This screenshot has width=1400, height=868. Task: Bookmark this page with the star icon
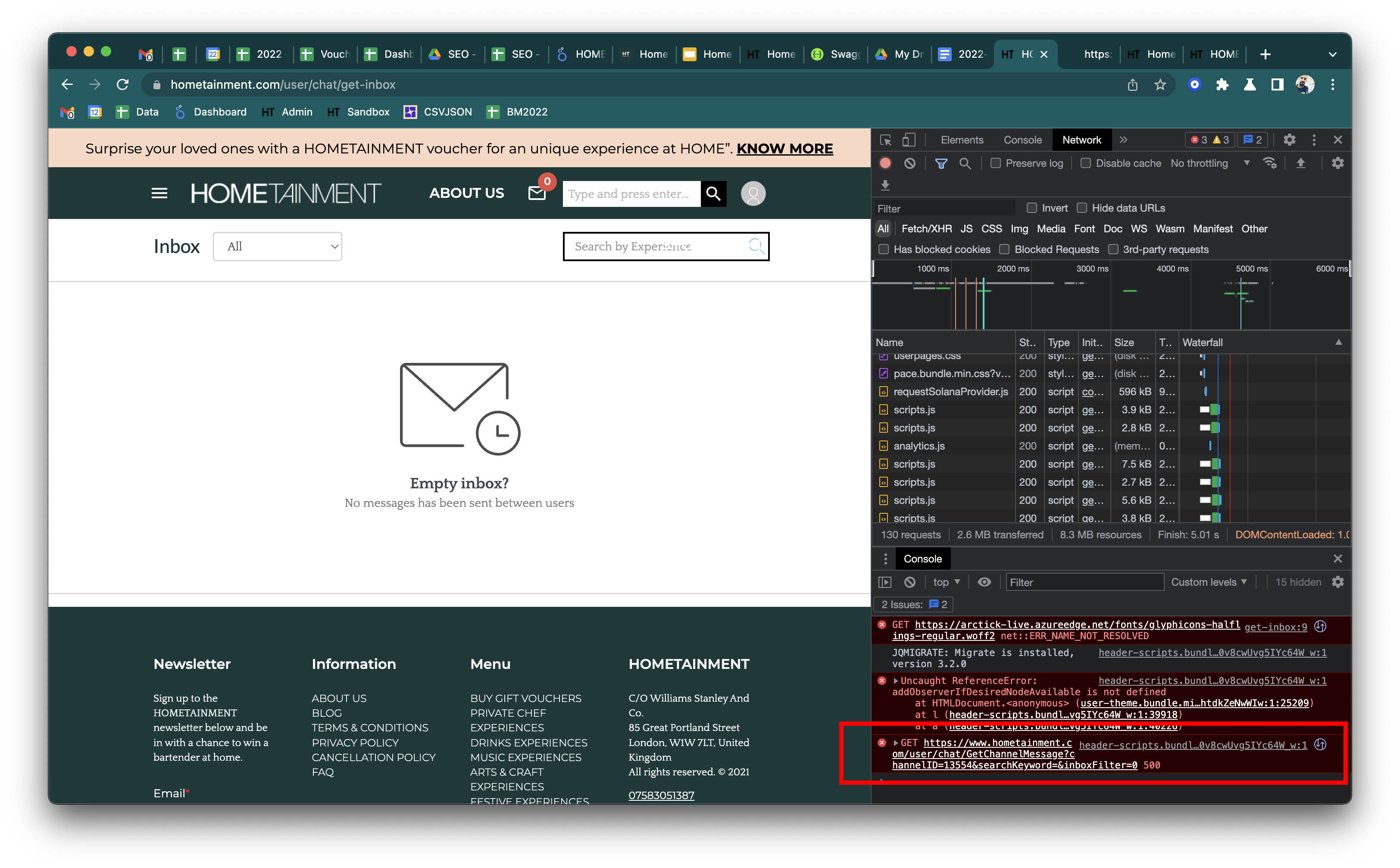pyautogui.click(x=1160, y=84)
